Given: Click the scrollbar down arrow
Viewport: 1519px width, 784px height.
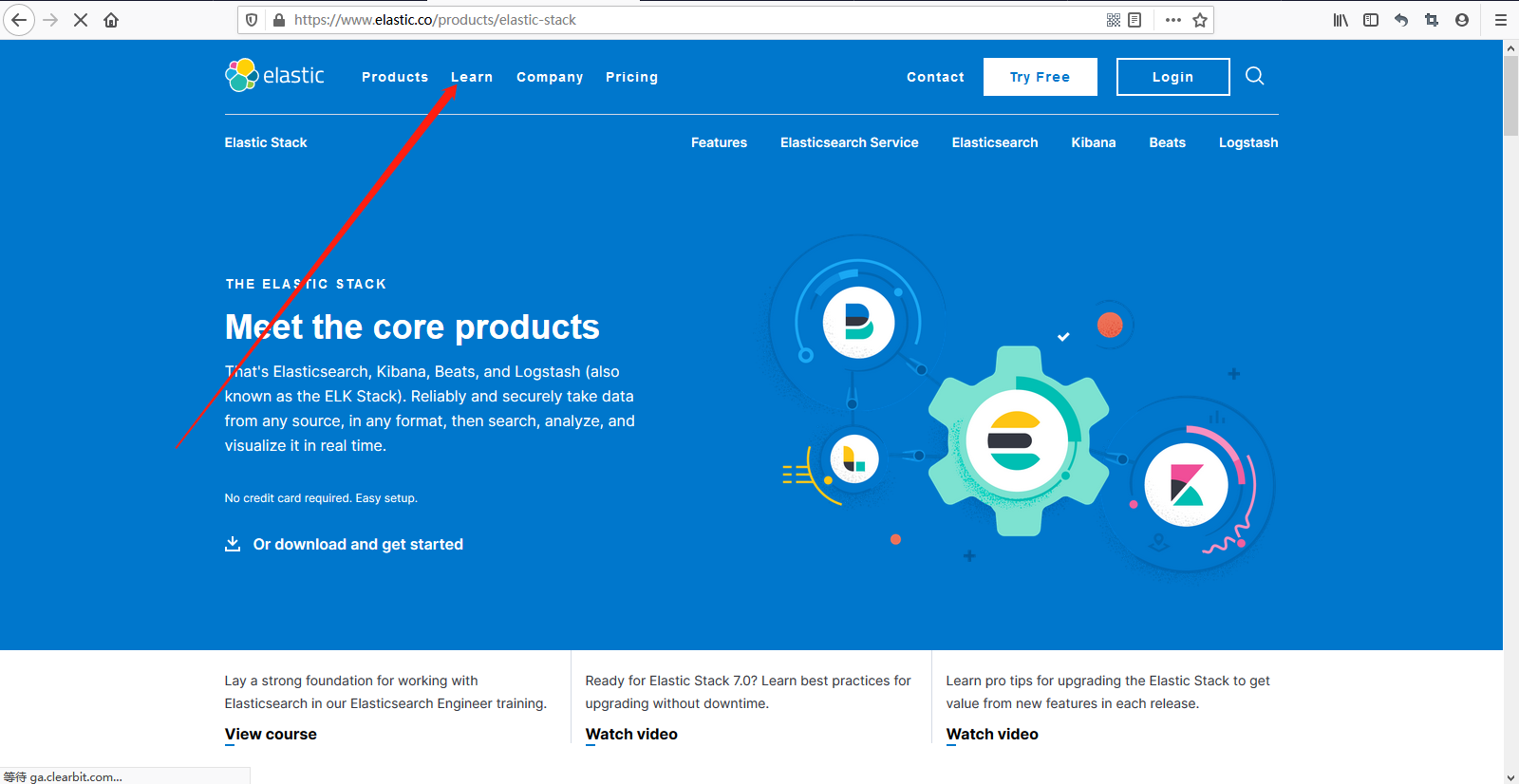Looking at the screenshot, I should coord(1510,777).
